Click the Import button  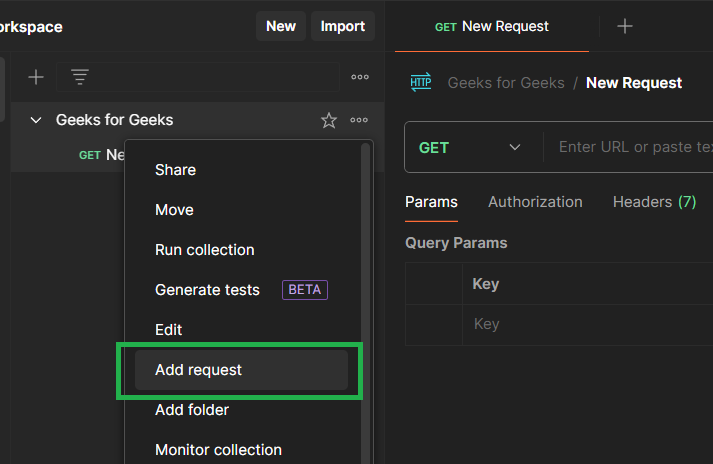(343, 27)
